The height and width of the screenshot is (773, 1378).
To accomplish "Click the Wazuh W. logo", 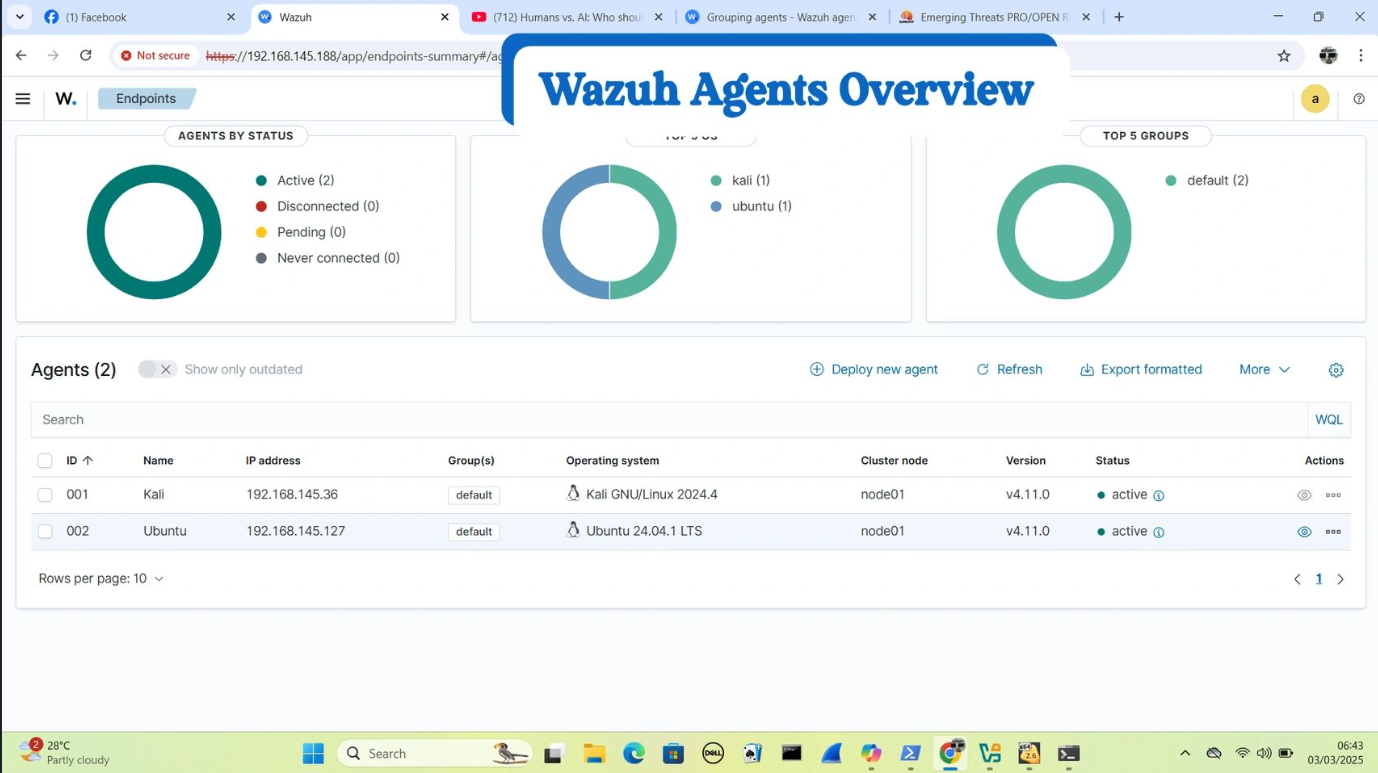I will (66, 99).
